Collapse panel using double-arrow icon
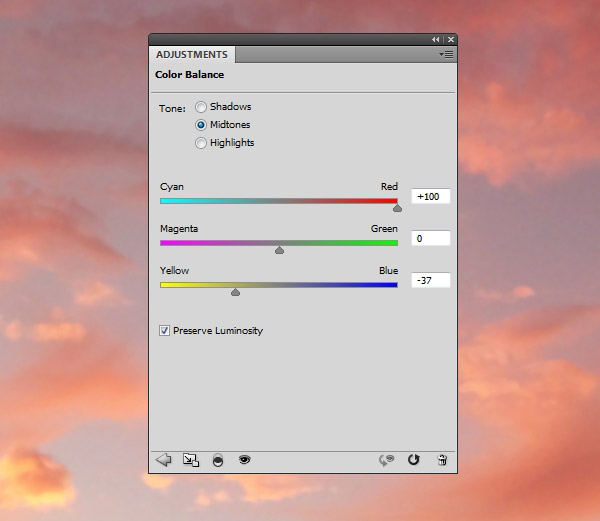The image size is (600, 521). tap(436, 39)
